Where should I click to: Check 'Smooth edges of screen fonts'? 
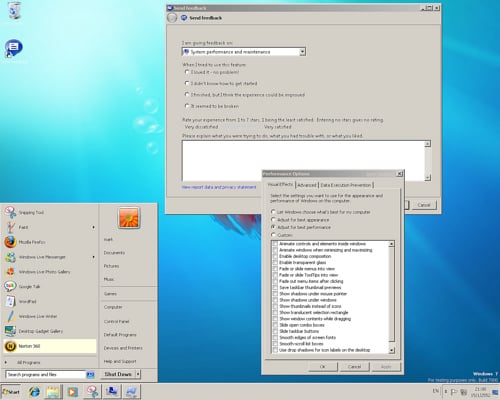[275, 337]
